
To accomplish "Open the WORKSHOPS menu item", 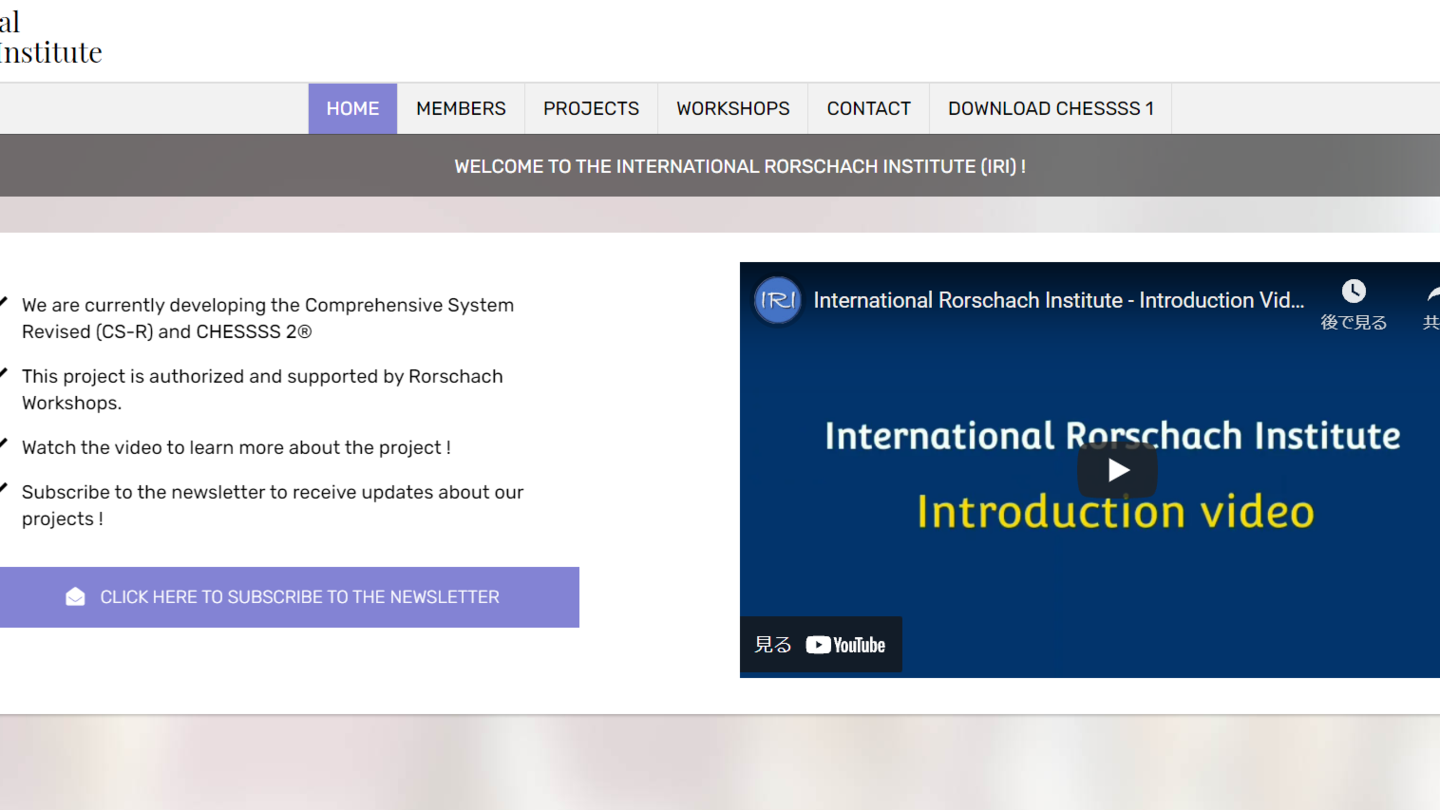I will (x=733, y=108).
